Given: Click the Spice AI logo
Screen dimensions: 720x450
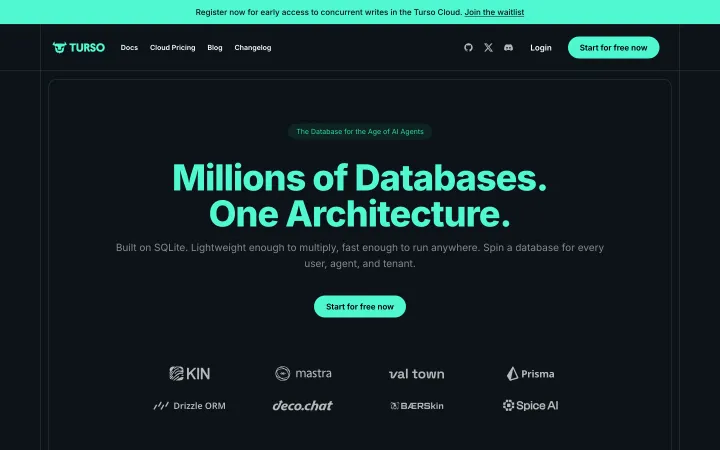Looking at the screenshot, I should pyautogui.click(x=530, y=405).
